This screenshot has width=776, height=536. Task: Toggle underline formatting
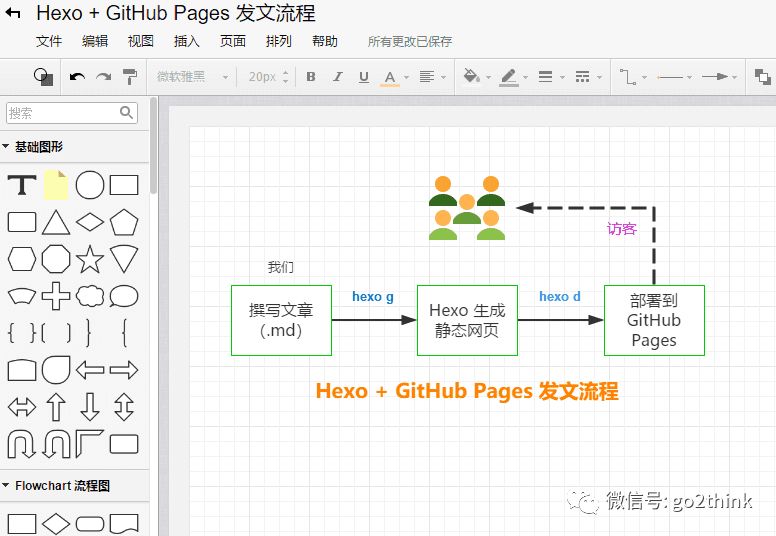pos(364,77)
